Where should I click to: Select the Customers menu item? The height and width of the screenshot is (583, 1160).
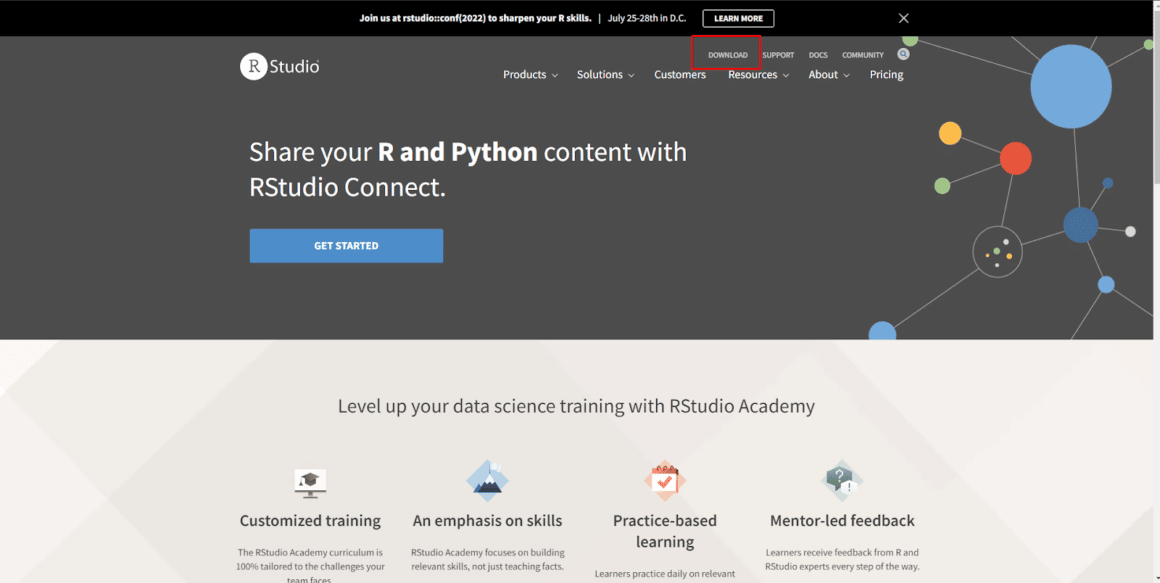(679, 74)
